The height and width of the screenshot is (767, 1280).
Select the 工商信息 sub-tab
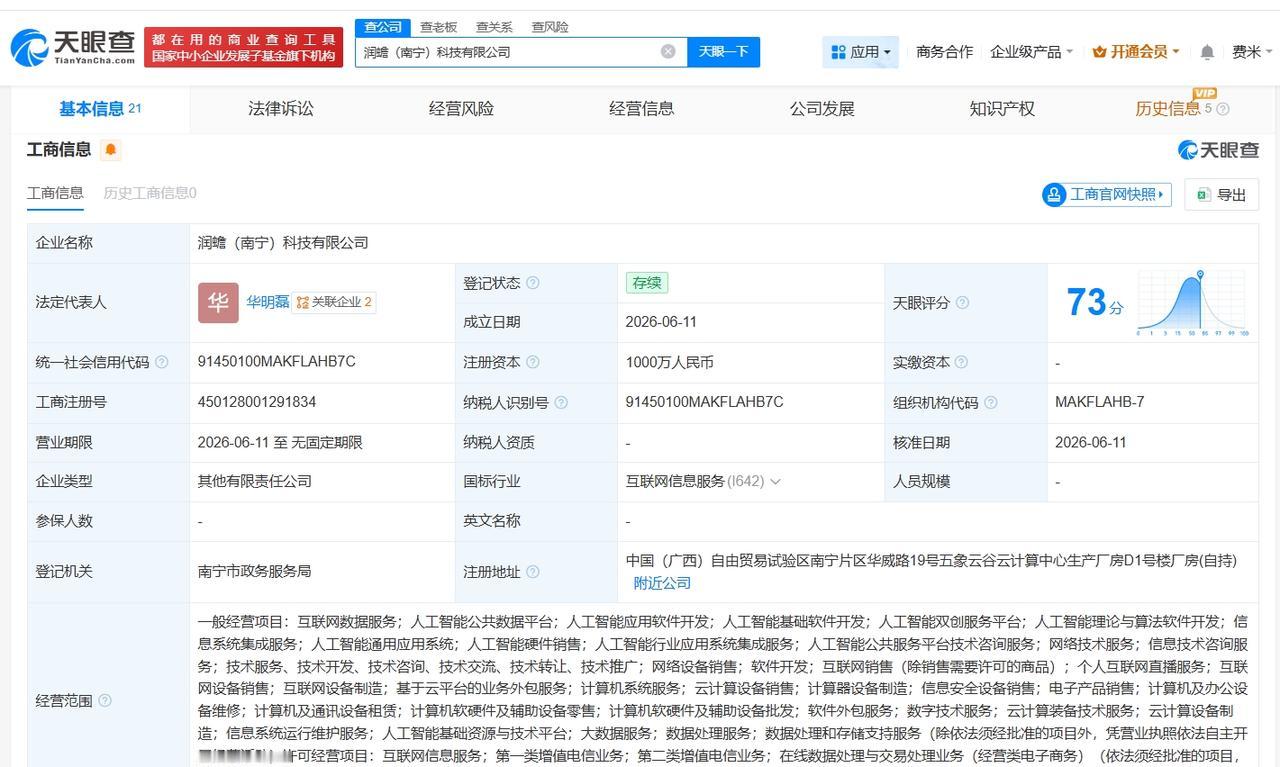click(x=55, y=193)
